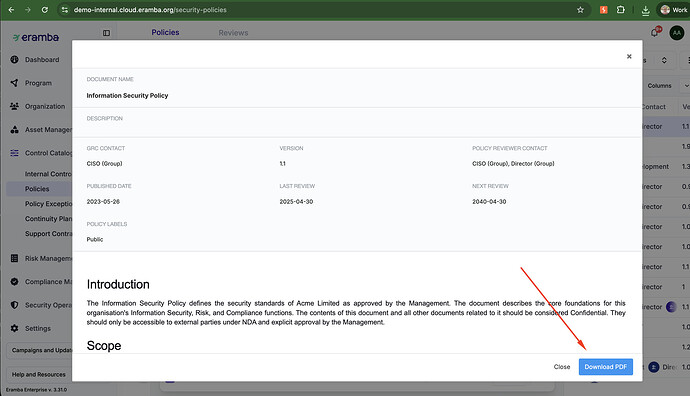The width and height of the screenshot is (690, 396).
Task: Click the next review date 2040-04-30
Action: tap(489, 202)
